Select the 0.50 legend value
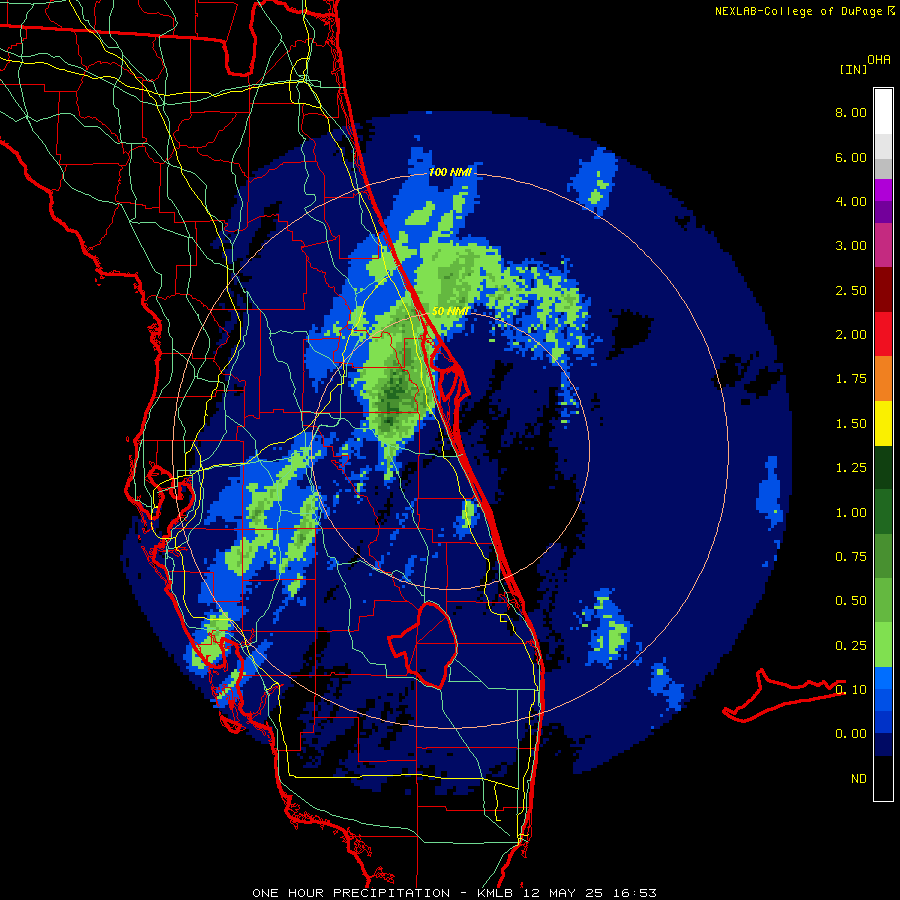Screen dimensions: 900x900 (x=851, y=601)
